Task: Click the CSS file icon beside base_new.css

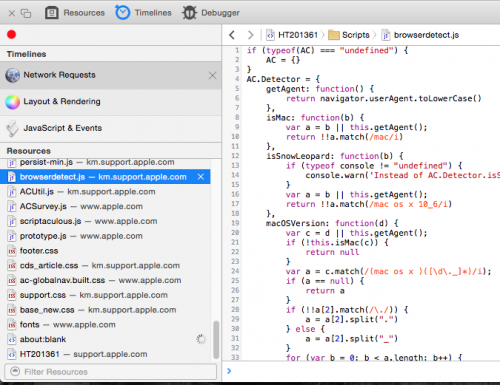Action: pyautogui.click(x=12, y=310)
